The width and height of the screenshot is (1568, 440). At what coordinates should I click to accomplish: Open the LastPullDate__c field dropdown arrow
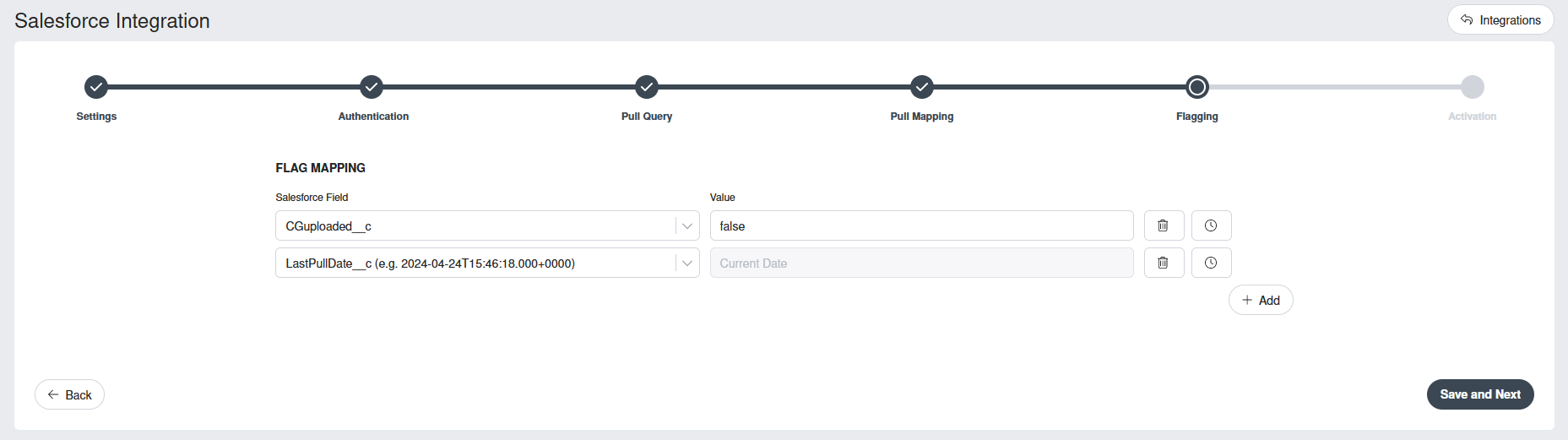tap(687, 263)
